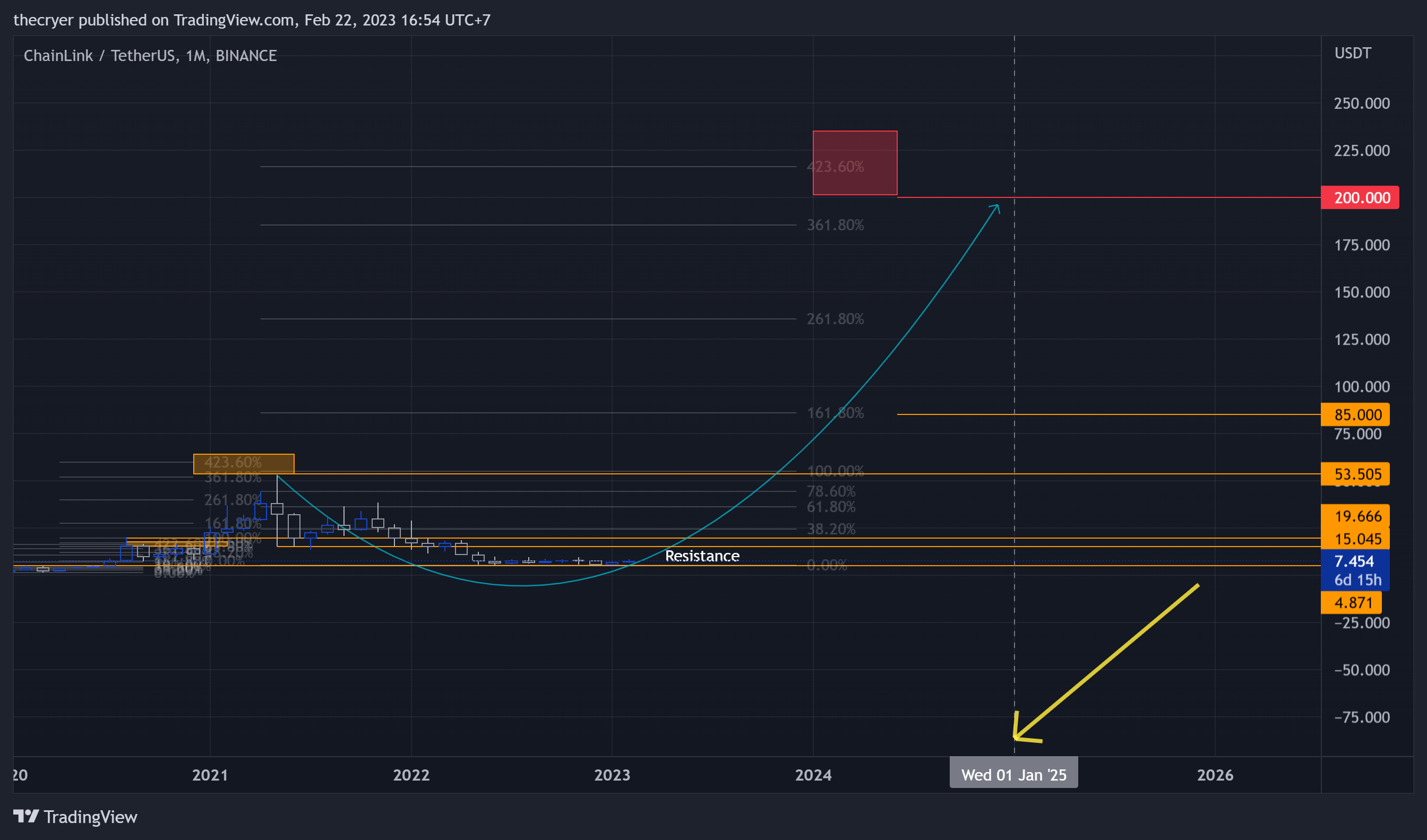Click the TradingView logo at bottom left
Viewport: 1427px width, 840px height.
75,817
